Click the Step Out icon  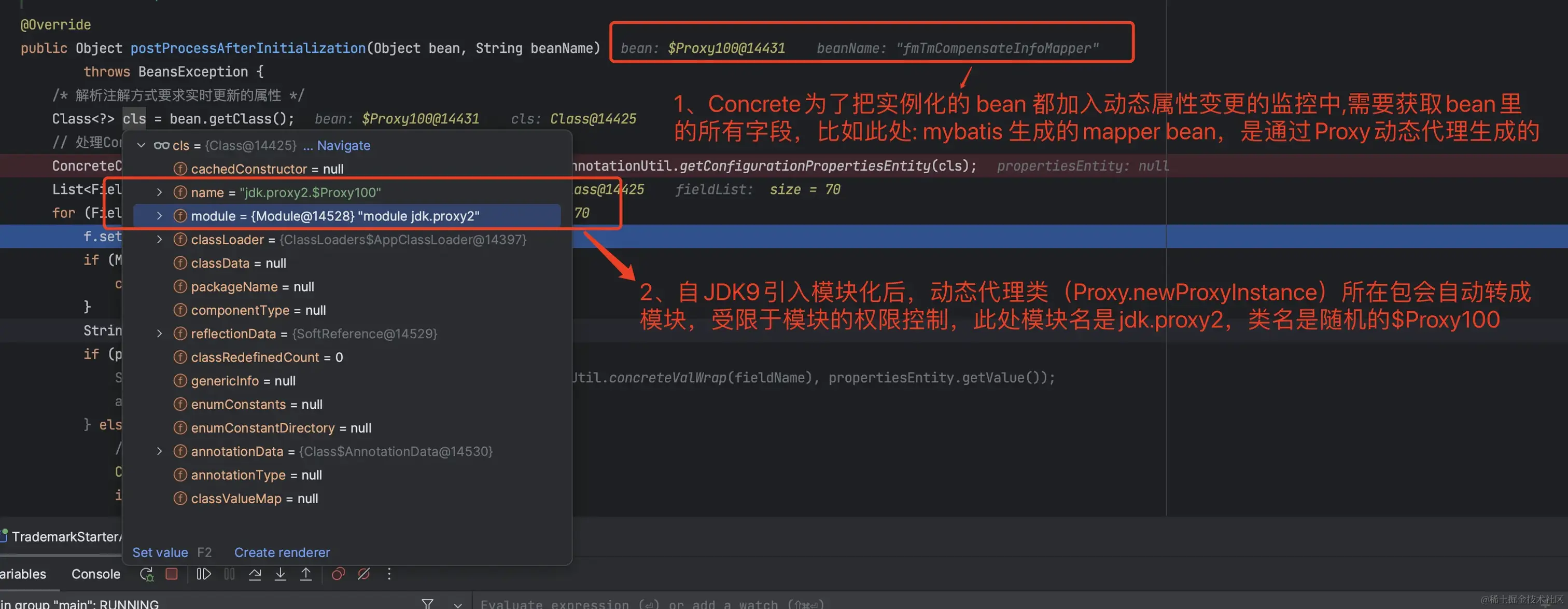[306, 574]
